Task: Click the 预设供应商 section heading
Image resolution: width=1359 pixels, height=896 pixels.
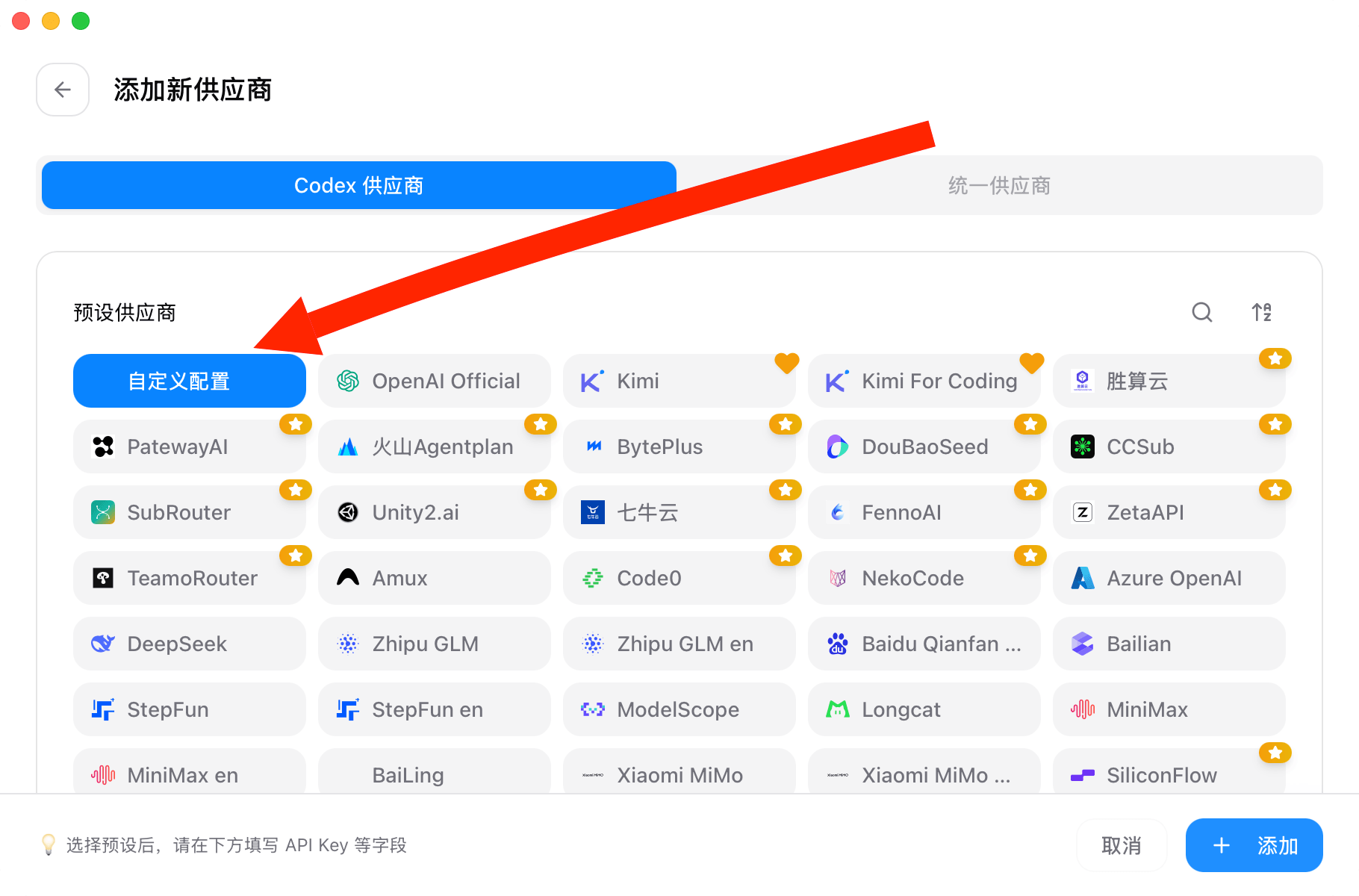Action: (125, 312)
